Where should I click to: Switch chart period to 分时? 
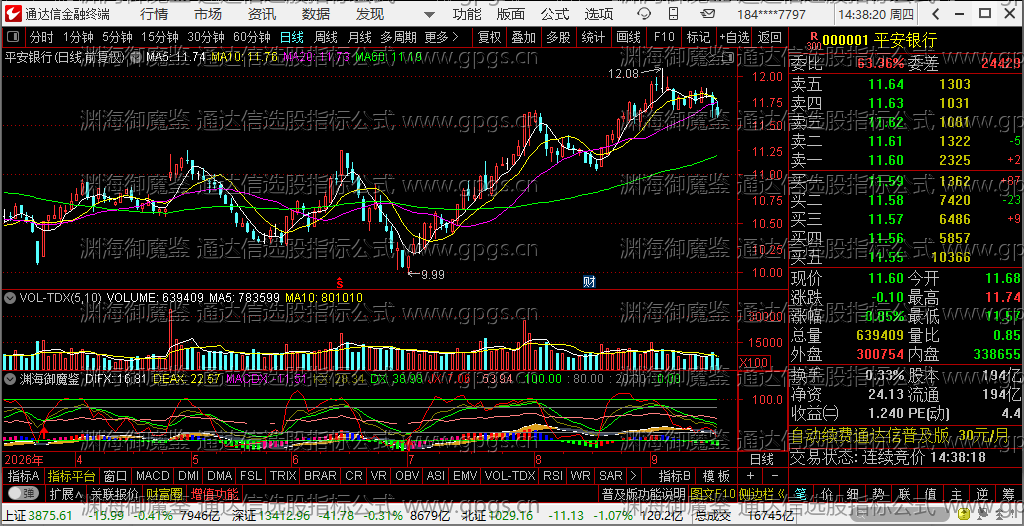point(42,37)
